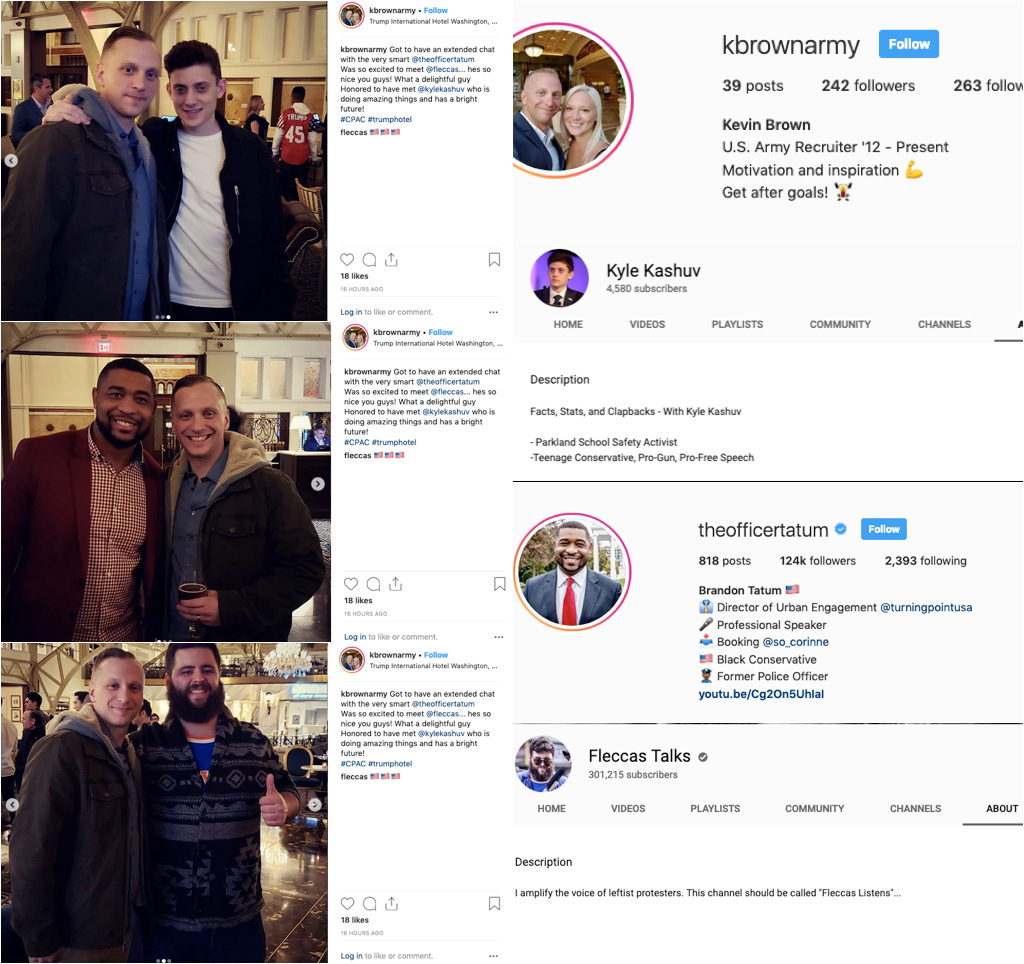Follow theofficertatum with blue Follow button

(884, 529)
